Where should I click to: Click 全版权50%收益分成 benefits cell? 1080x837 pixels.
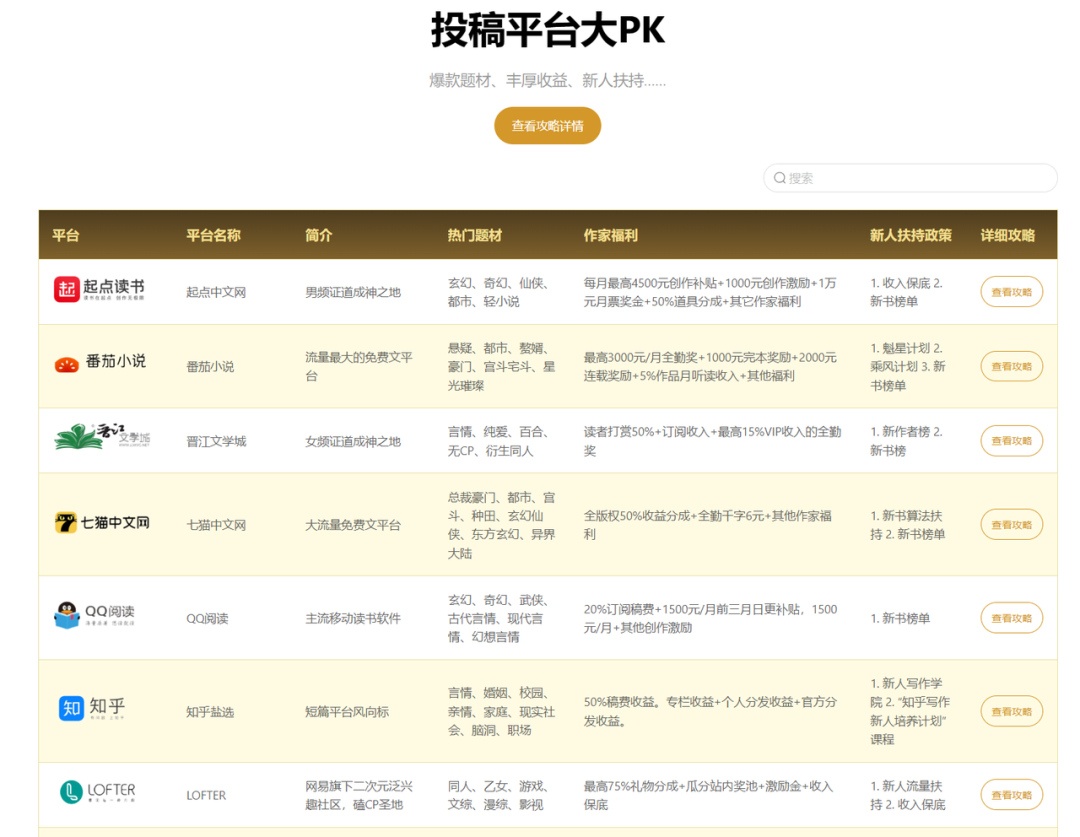click(707, 525)
